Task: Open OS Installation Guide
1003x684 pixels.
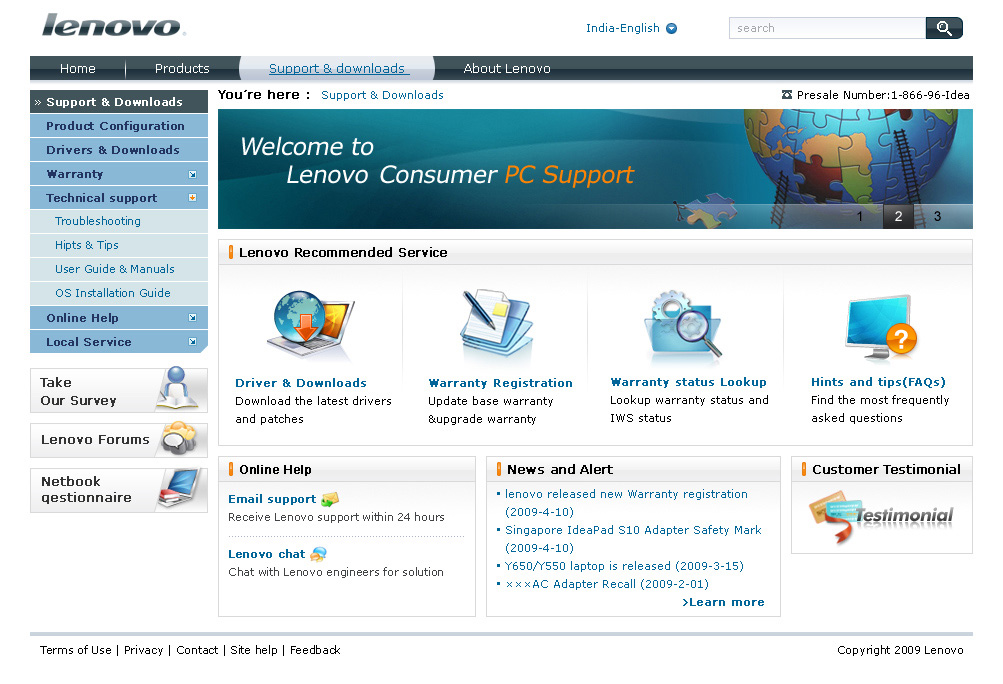Action: click(x=119, y=293)
